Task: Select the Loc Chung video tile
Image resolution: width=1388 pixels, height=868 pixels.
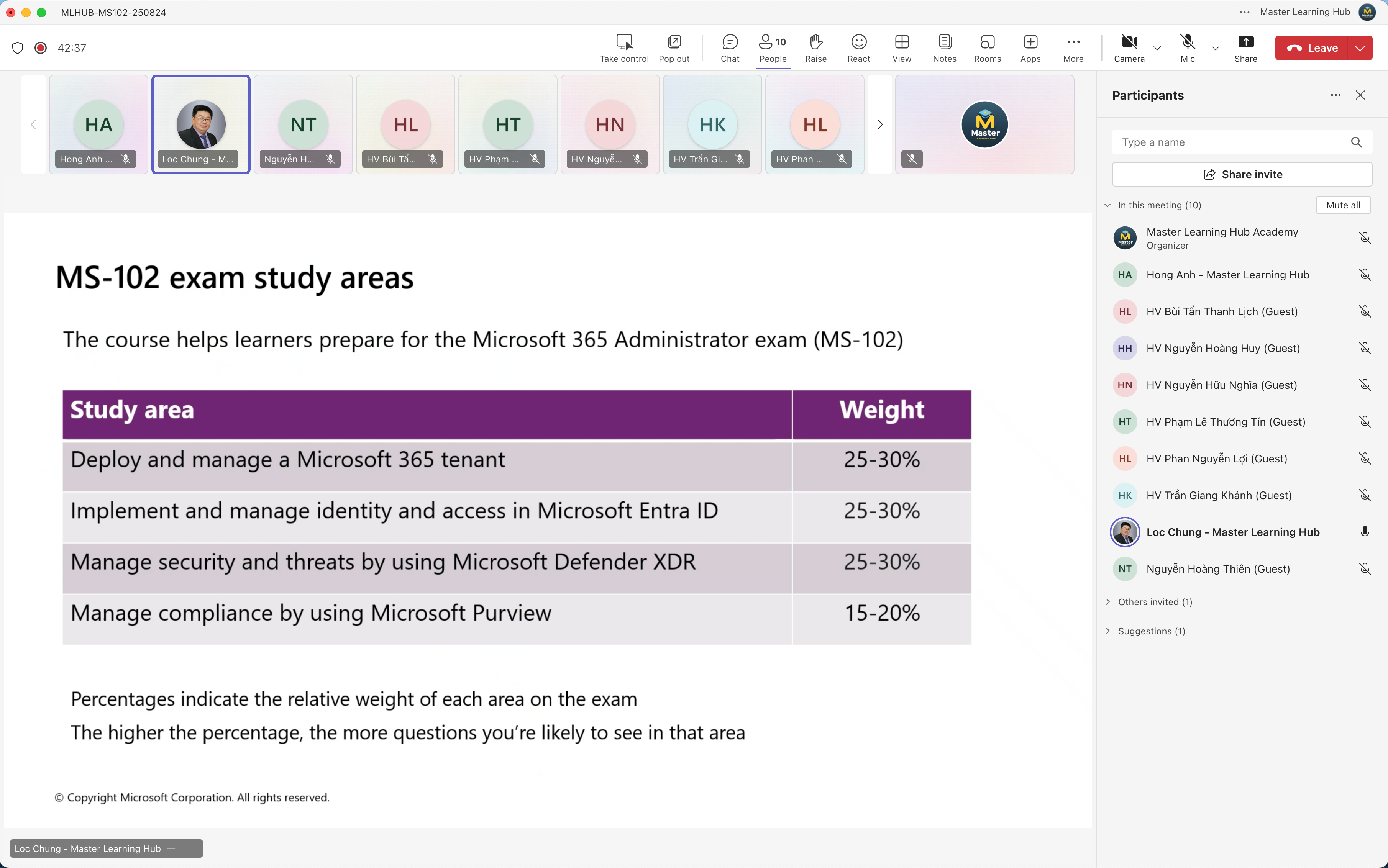Action: [201, 124]
